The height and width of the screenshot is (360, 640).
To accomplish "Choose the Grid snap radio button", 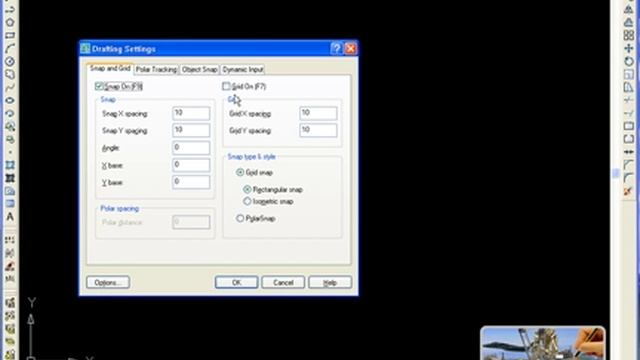I will tap(240, 173).
